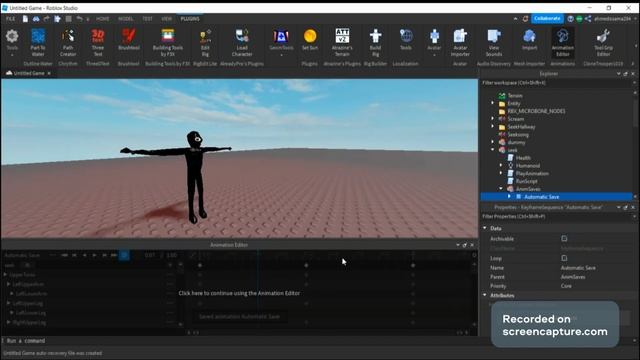Select the PlayAnimation script
640x360 pixels.
(532, 173)
